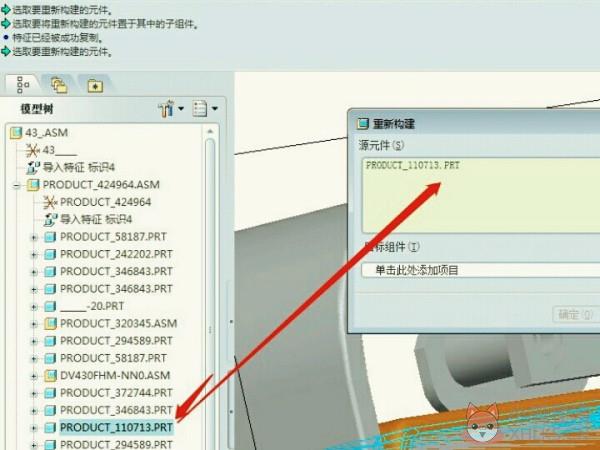This screenshot has height=450, width=600.
Task: Open the layer tree tab icon
Action: pyautogui.click(x=59, y=85)
